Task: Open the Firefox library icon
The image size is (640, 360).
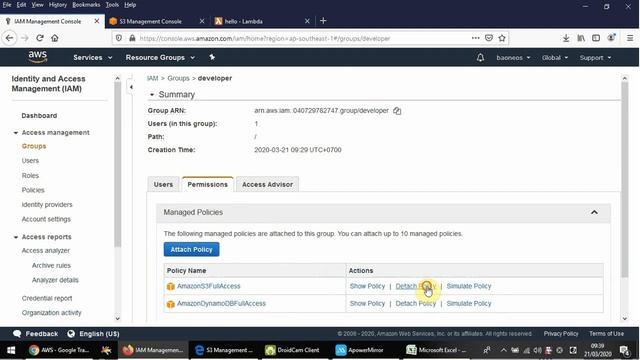Action: click(581, 38)
